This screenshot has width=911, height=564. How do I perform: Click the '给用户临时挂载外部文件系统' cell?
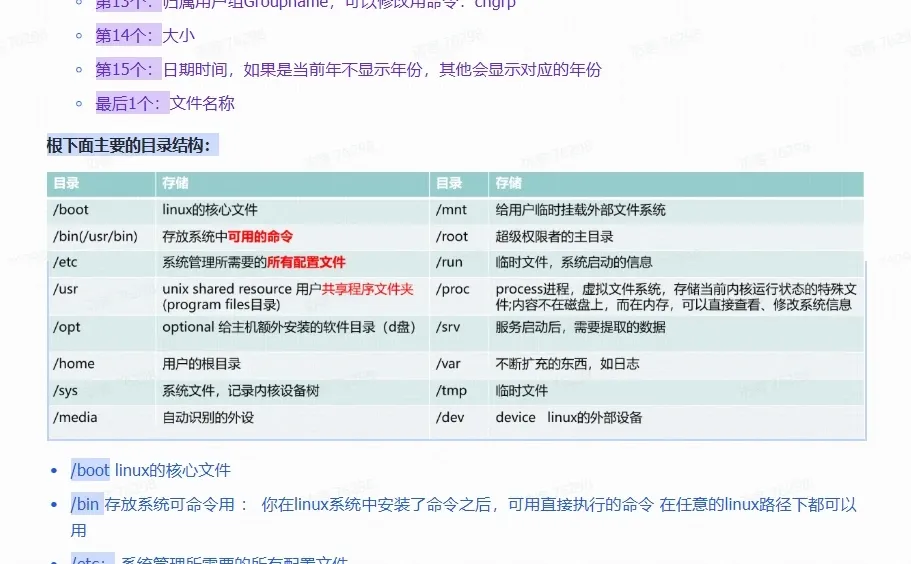[676, 210]
